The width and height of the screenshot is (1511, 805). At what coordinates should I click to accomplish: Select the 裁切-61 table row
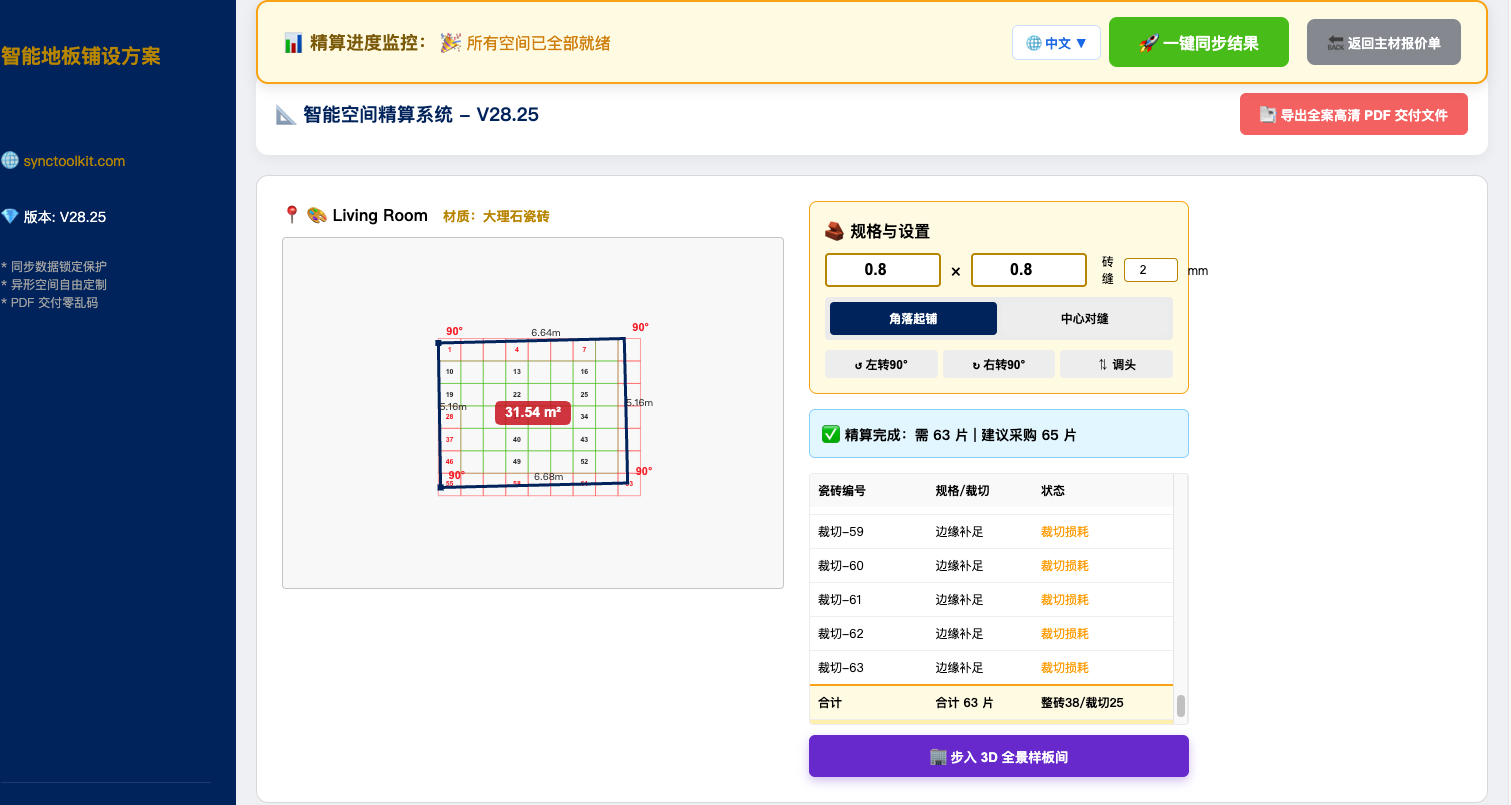coord(991,600)
